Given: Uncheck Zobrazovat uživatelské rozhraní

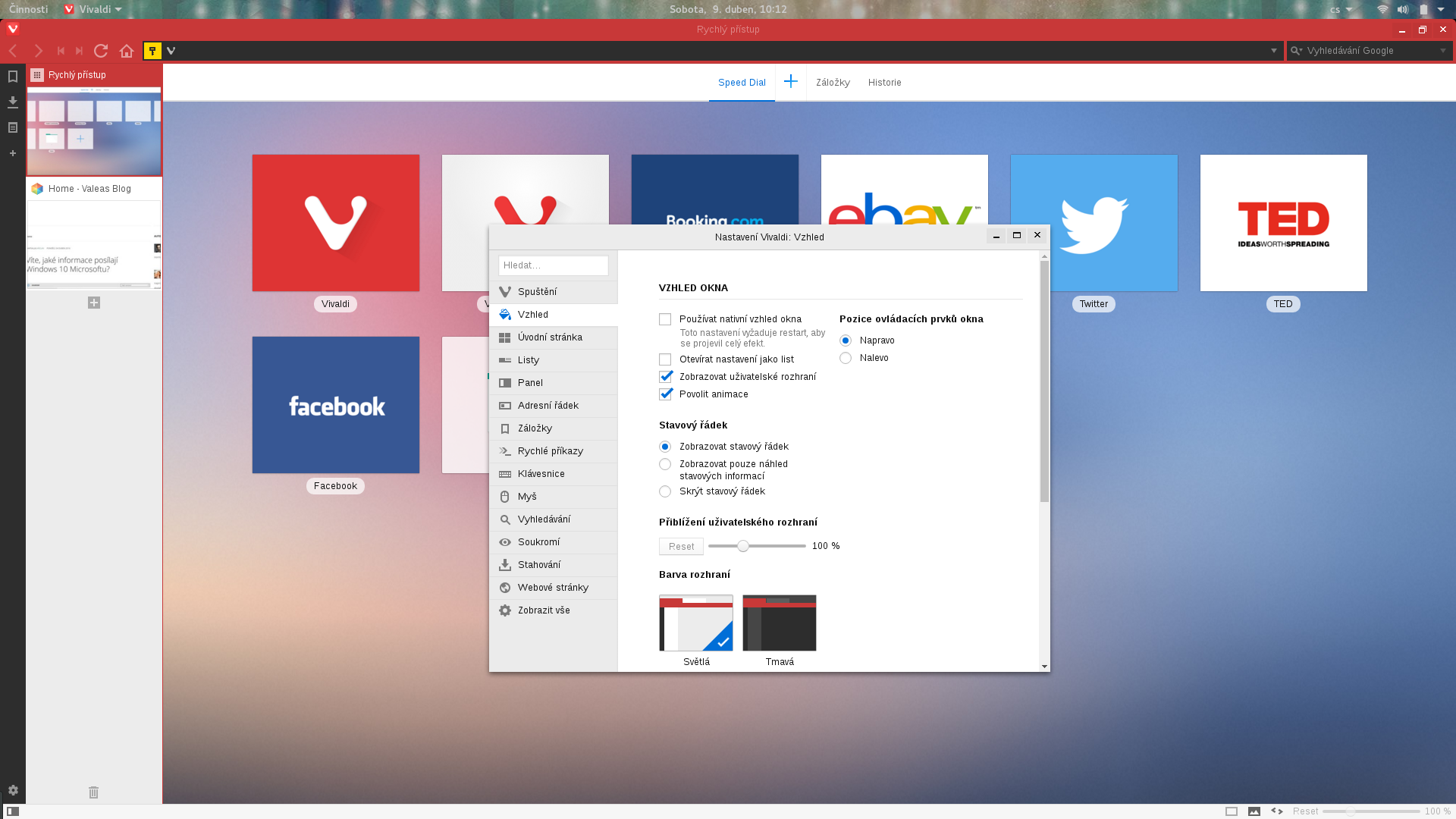Looking at the screenshot, I should pyautogui.click(x=665, y=377).
